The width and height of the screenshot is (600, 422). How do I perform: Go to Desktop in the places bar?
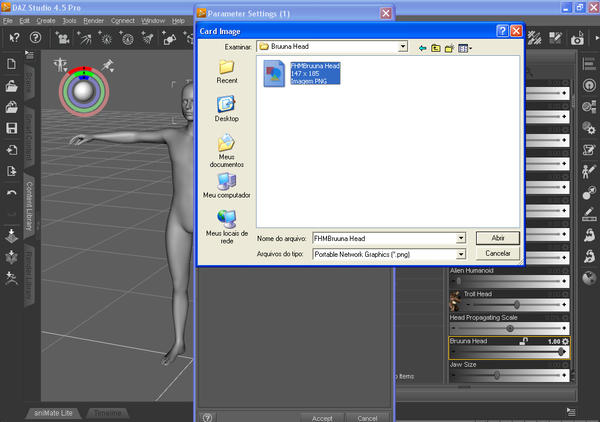point(227,109)
